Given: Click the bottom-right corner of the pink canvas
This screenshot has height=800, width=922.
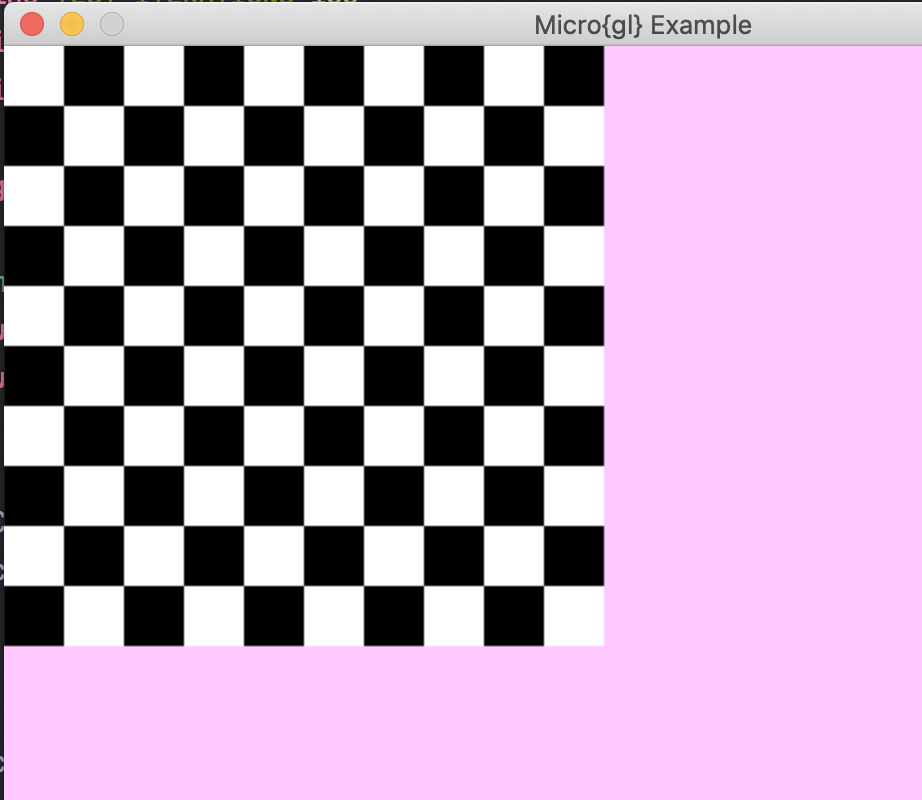Looking at the screenshot, I should 900,780.
